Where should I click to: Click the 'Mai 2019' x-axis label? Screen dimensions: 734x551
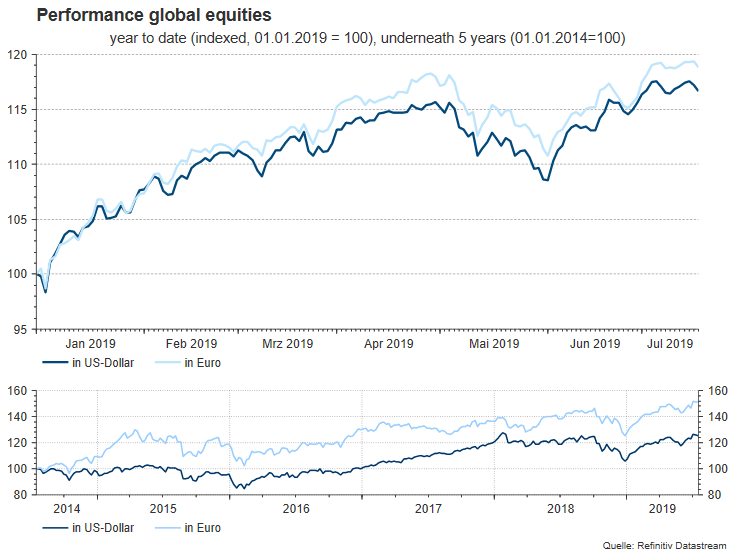pyautogui.click(x=494, y=343)
